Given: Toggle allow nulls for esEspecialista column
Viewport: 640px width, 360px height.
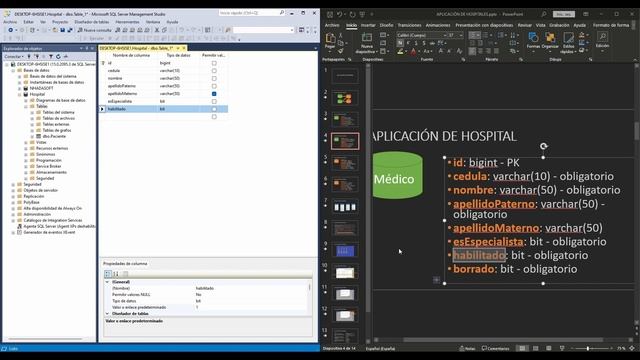Looking at the screenshot, I should [x=214, y=101].
